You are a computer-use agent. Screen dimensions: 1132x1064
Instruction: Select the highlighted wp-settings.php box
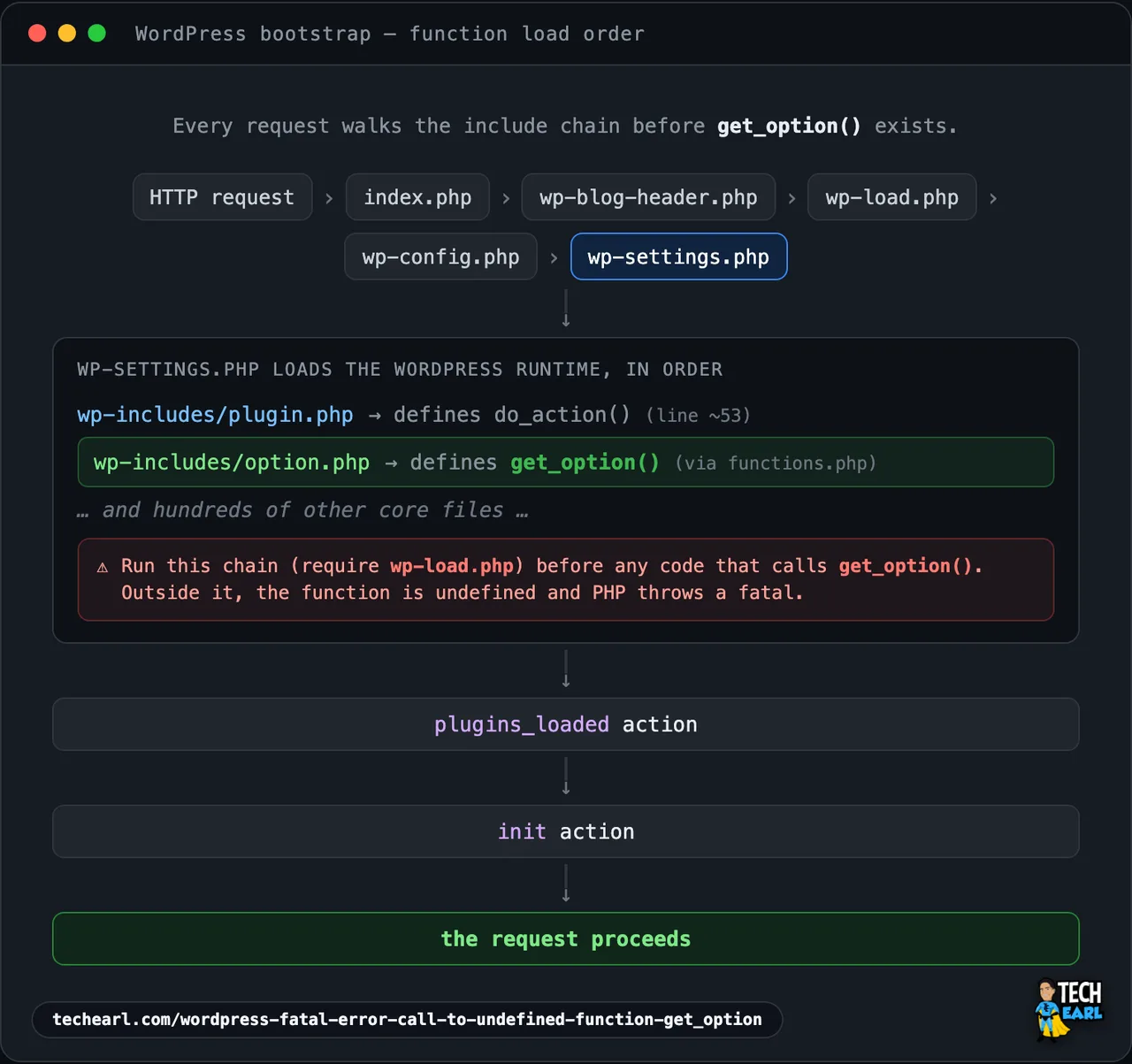click(x=678, y=256)
